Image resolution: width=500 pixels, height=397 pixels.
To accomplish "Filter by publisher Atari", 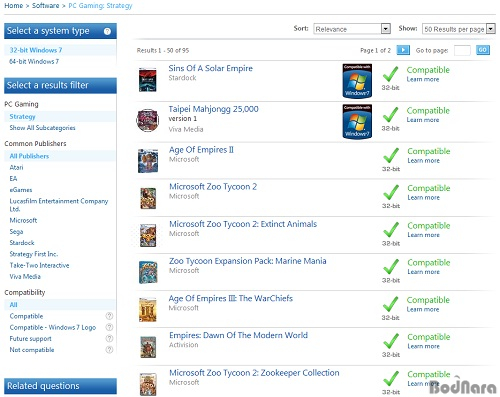I will [x=16, y=167].
